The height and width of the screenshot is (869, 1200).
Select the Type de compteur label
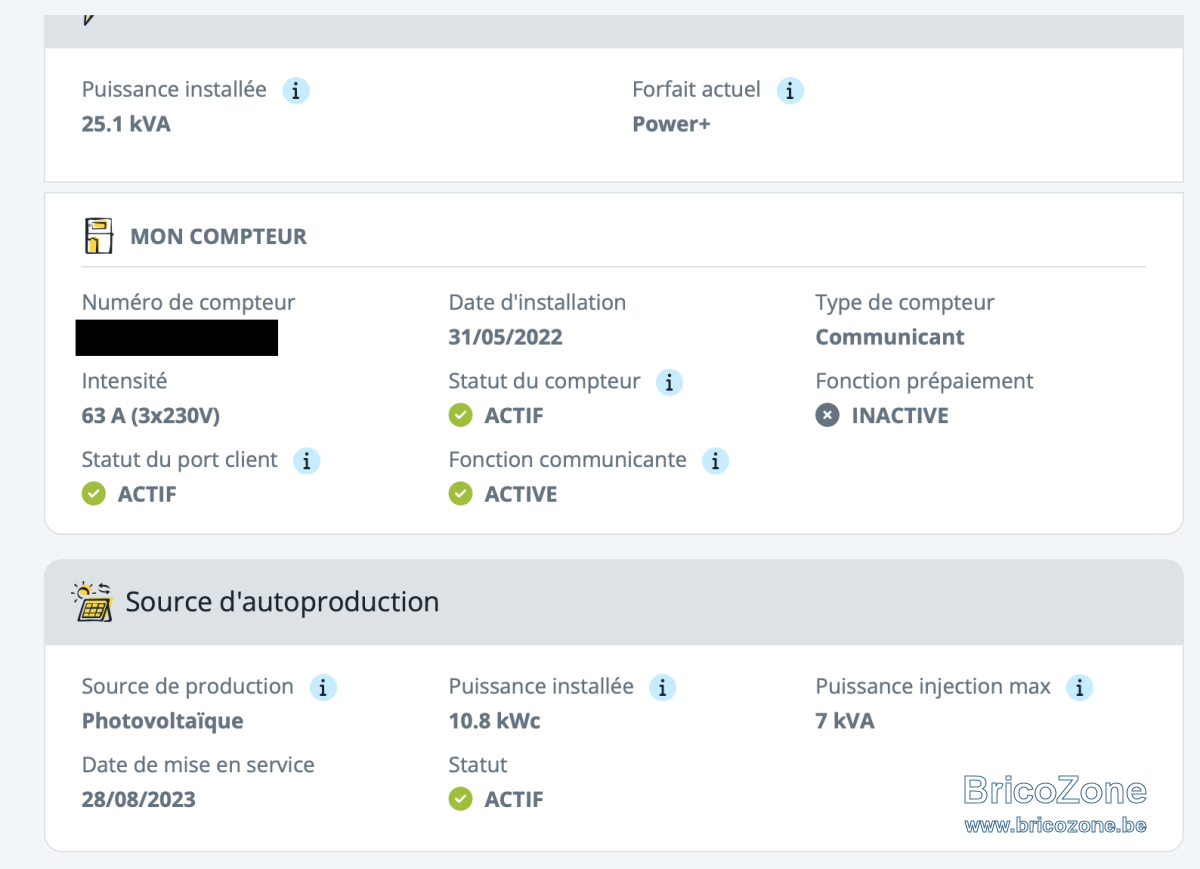pos(905,302)
